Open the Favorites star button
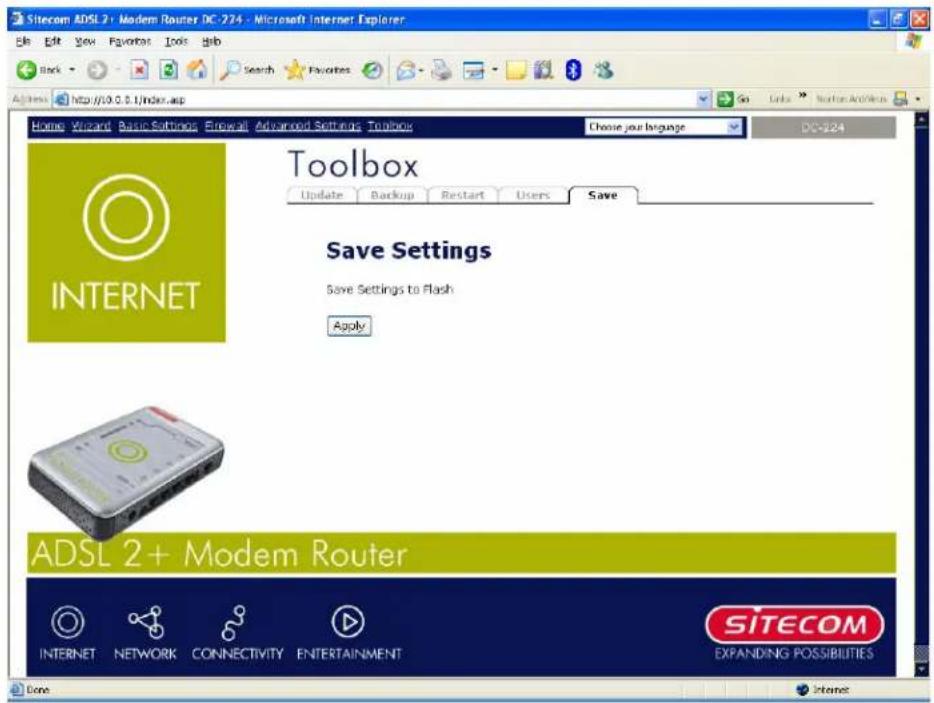This screenshot has width=934, height=703. click(x=317, y=70)
